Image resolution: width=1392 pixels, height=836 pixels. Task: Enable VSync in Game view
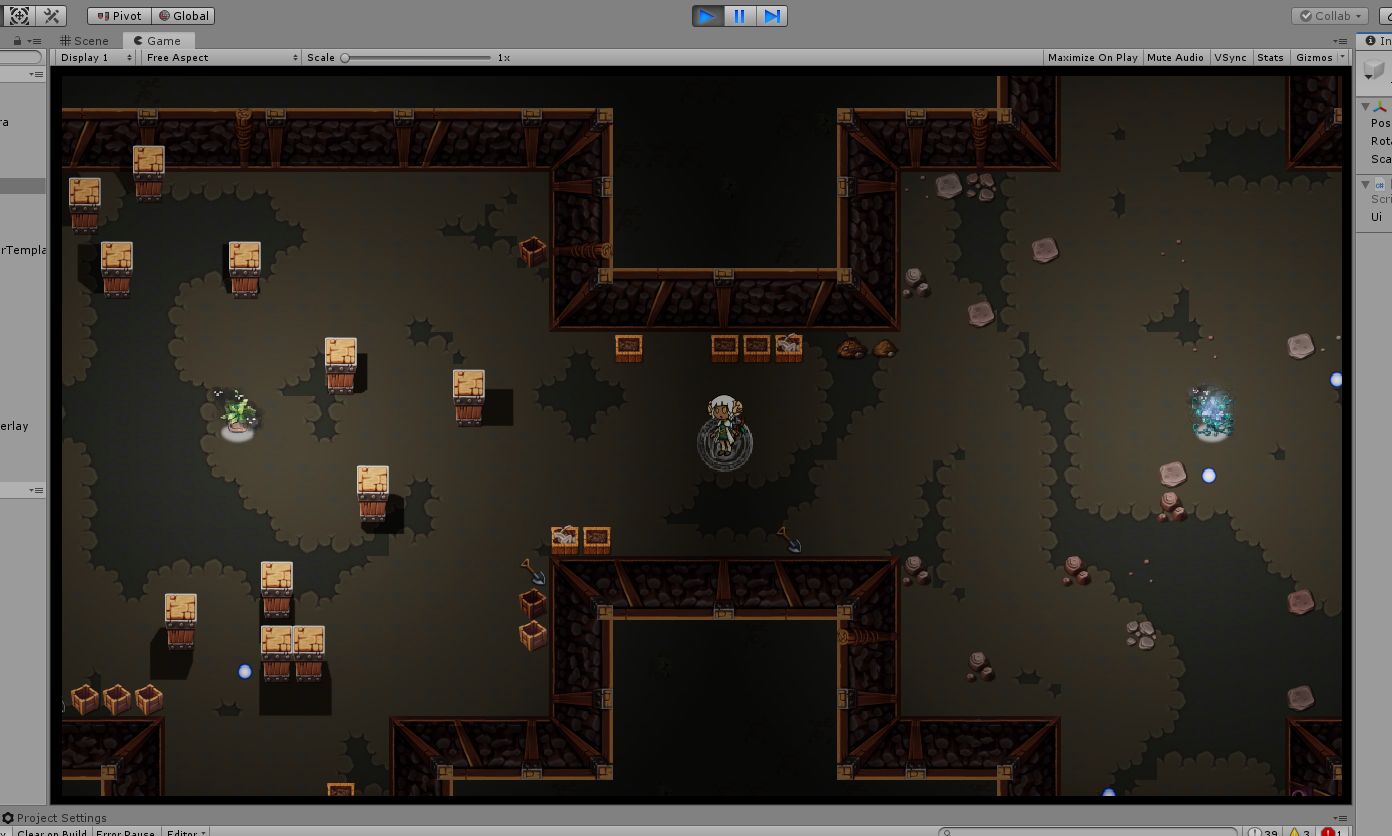tap(1230, 58)
